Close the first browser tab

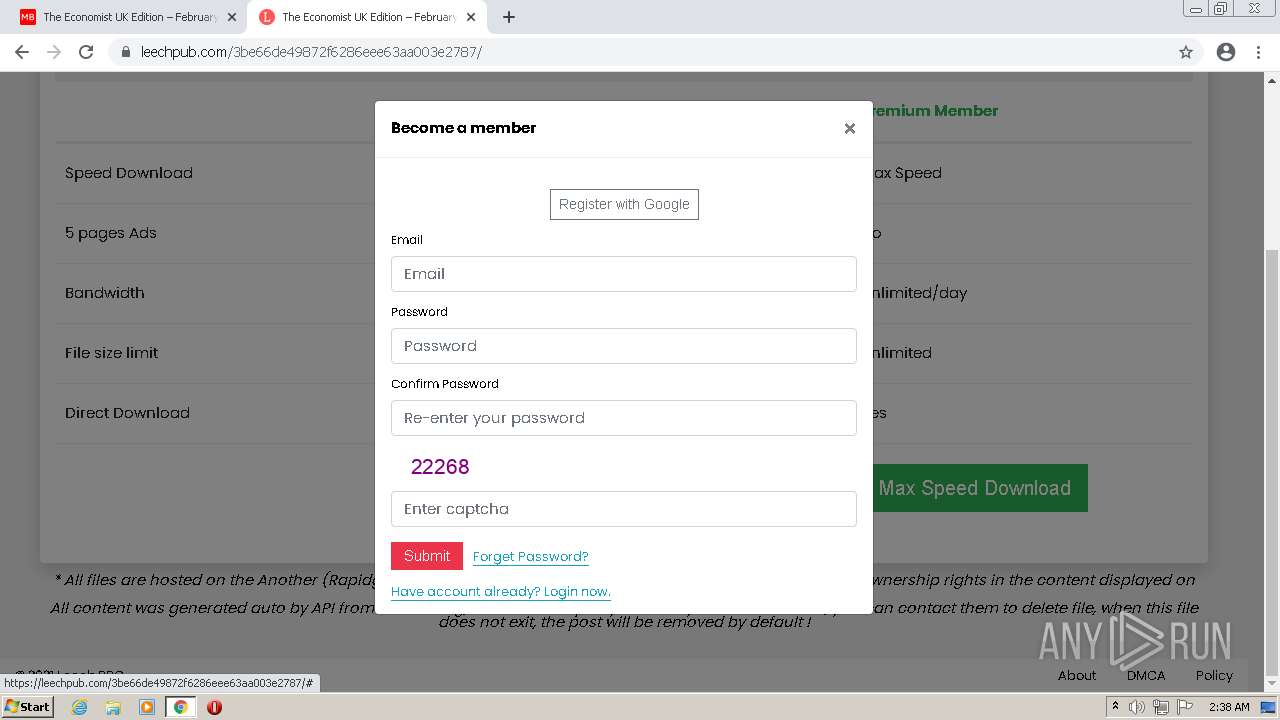point(232,17)
